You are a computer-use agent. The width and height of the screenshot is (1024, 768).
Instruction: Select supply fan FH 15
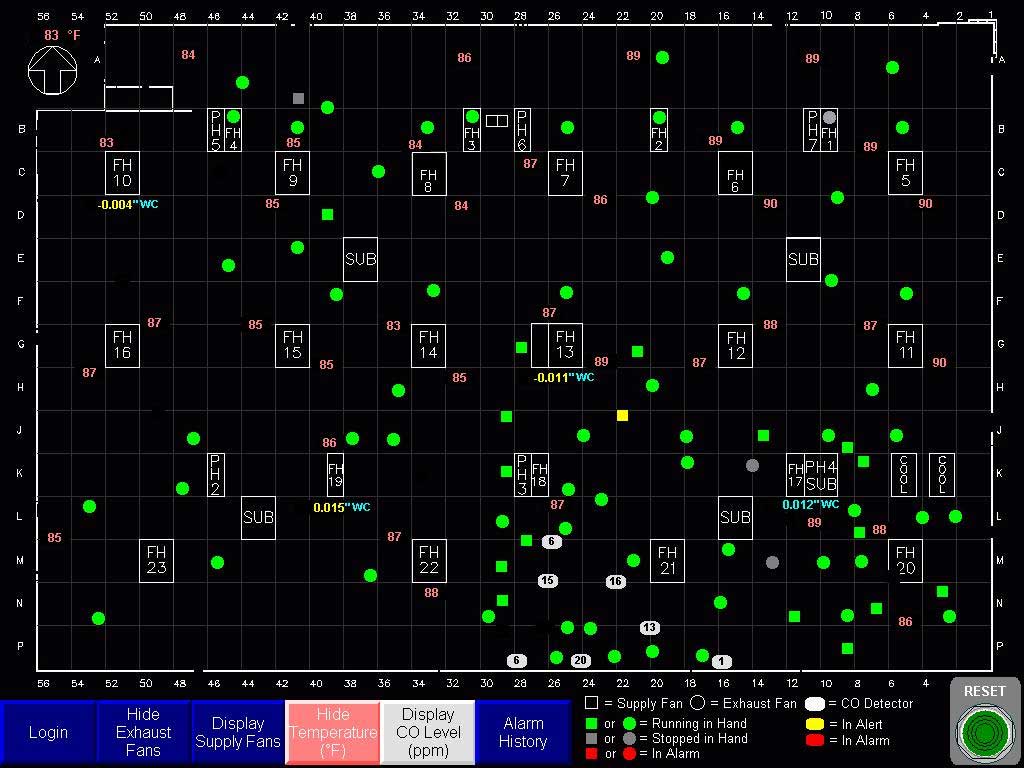[x=293, y=345]
